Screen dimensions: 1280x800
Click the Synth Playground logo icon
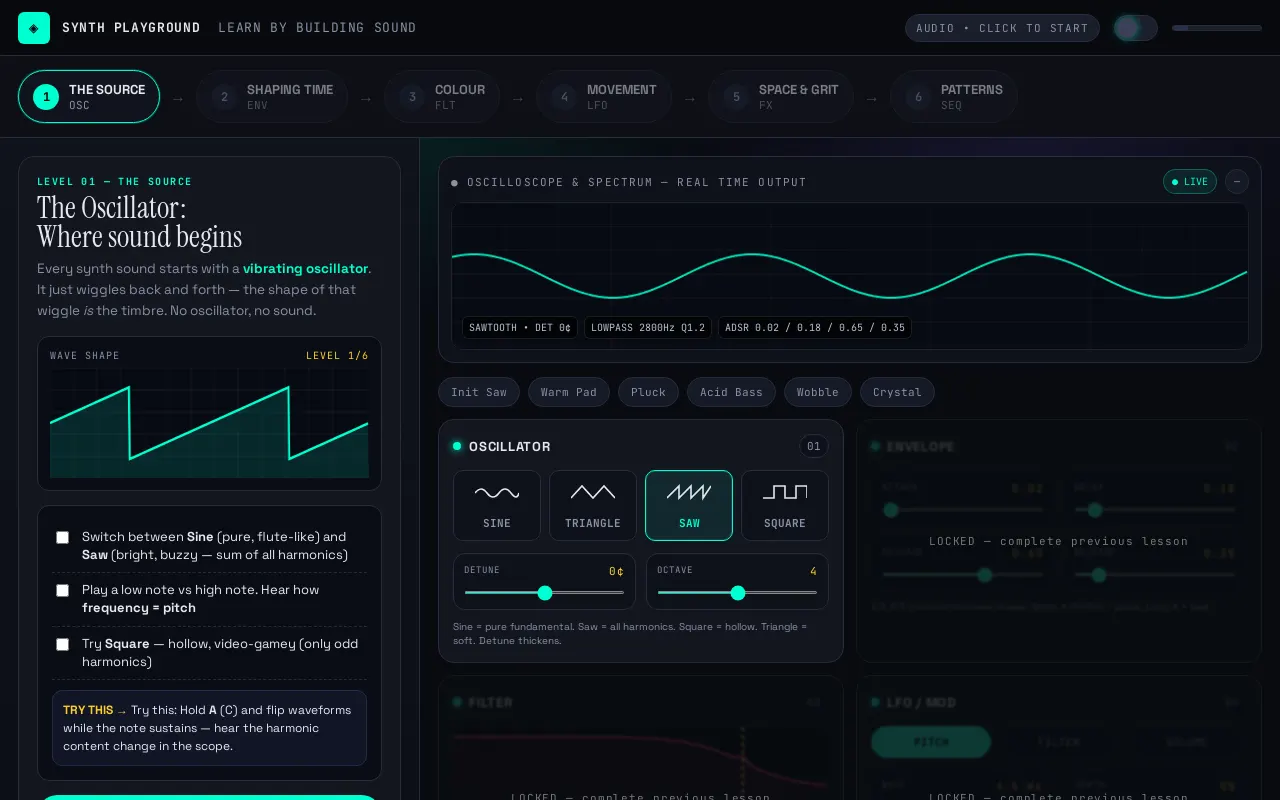click(34, 28)
